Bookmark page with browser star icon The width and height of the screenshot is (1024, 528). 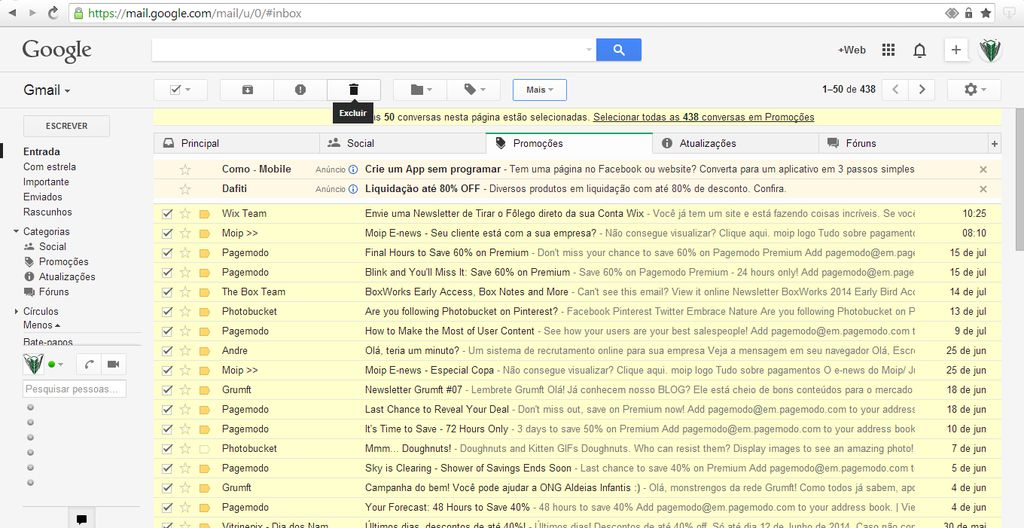(x=986, y=13)
